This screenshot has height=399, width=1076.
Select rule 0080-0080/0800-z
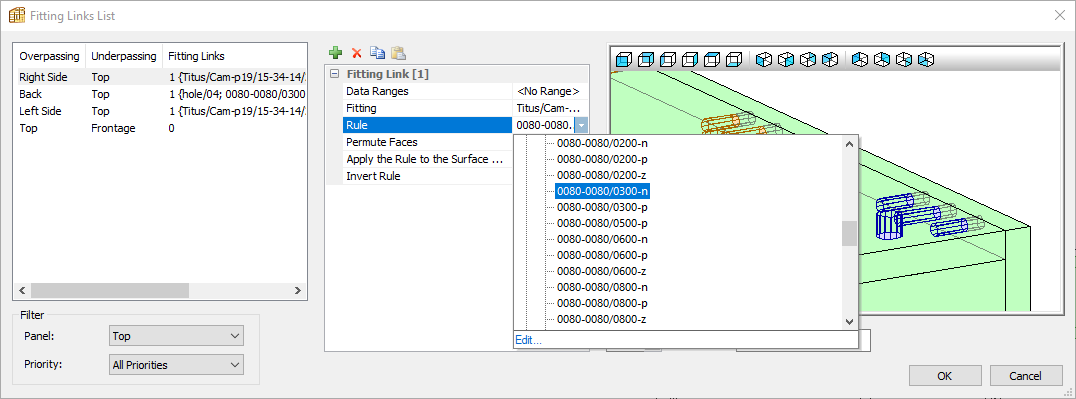[602, 319]
